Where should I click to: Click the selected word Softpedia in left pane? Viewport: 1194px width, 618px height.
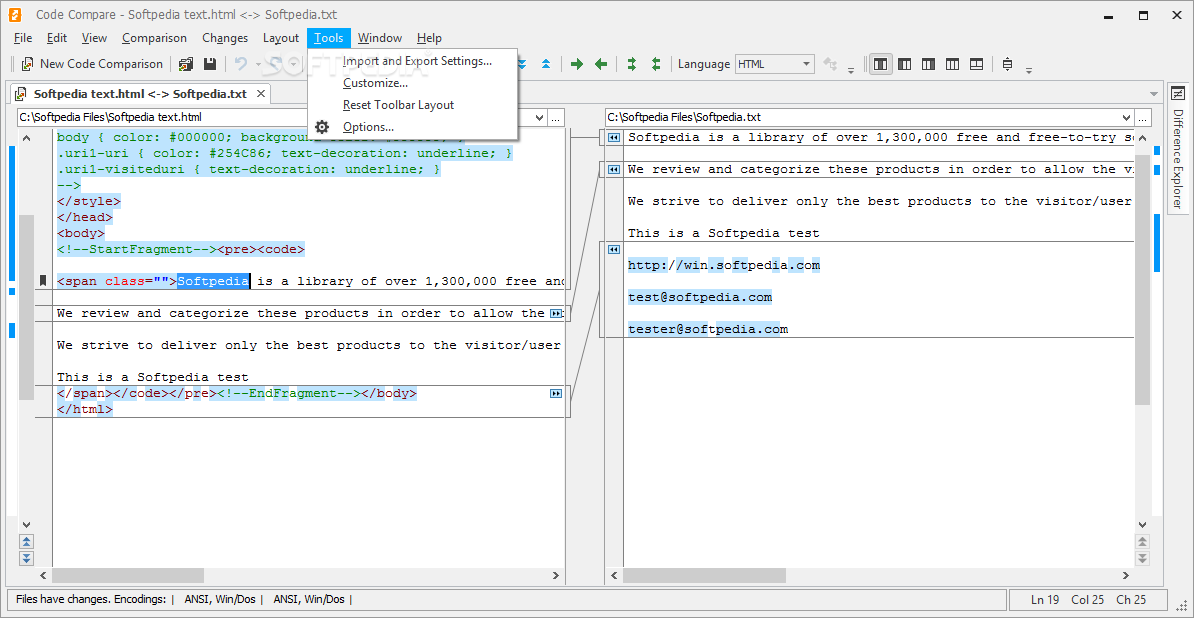[x=213, y=282]
